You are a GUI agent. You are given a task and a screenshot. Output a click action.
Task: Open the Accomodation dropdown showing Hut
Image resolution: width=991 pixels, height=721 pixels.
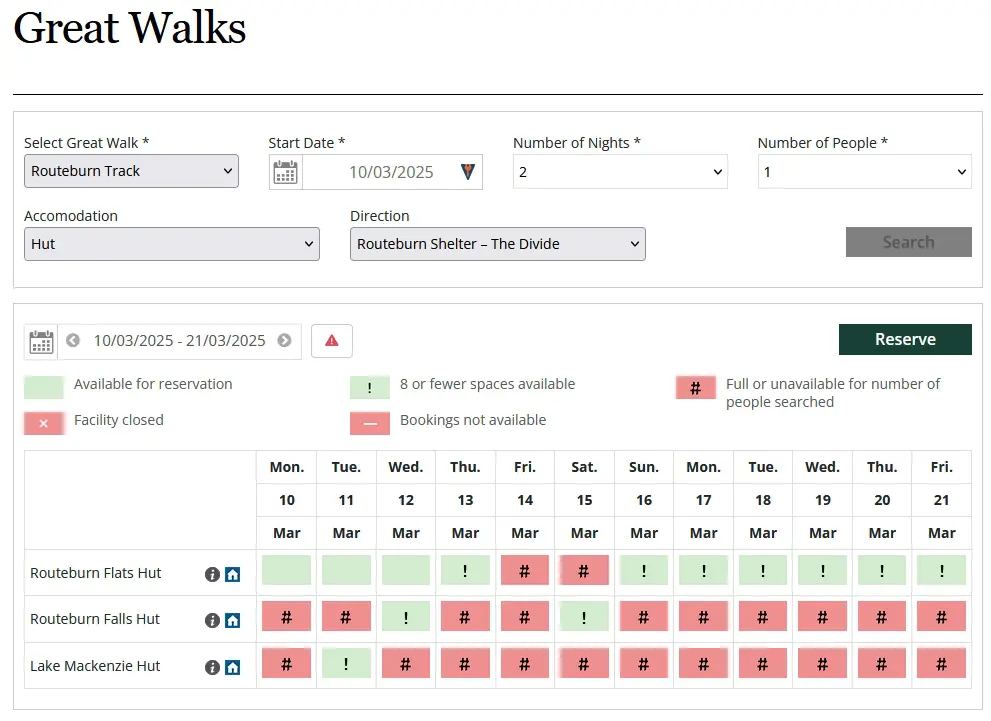tap(172, 244)
